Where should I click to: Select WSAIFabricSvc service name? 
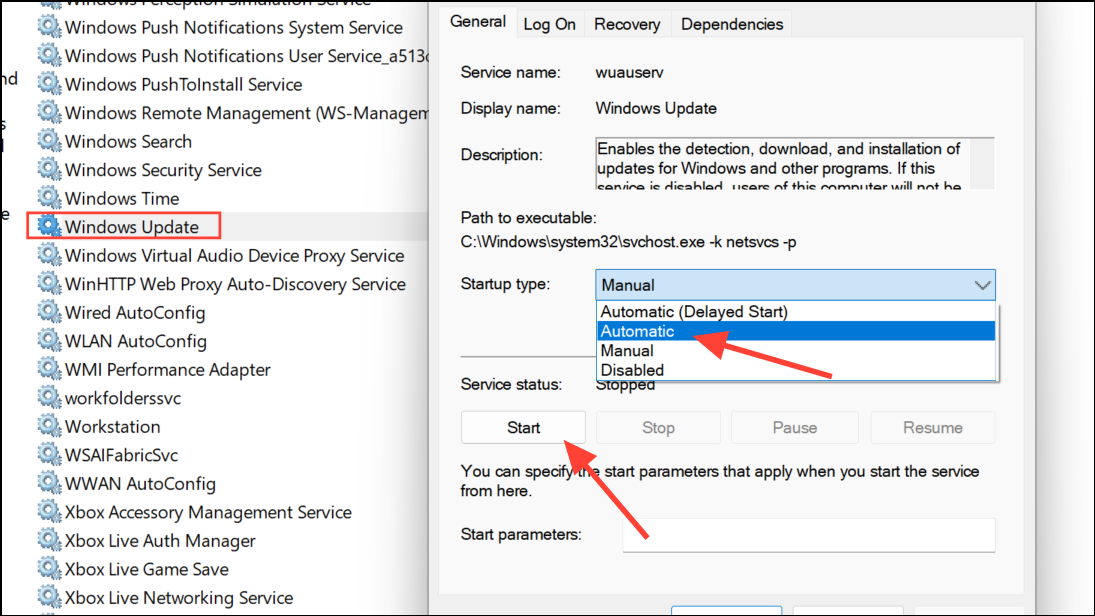[x=122, y=455]
